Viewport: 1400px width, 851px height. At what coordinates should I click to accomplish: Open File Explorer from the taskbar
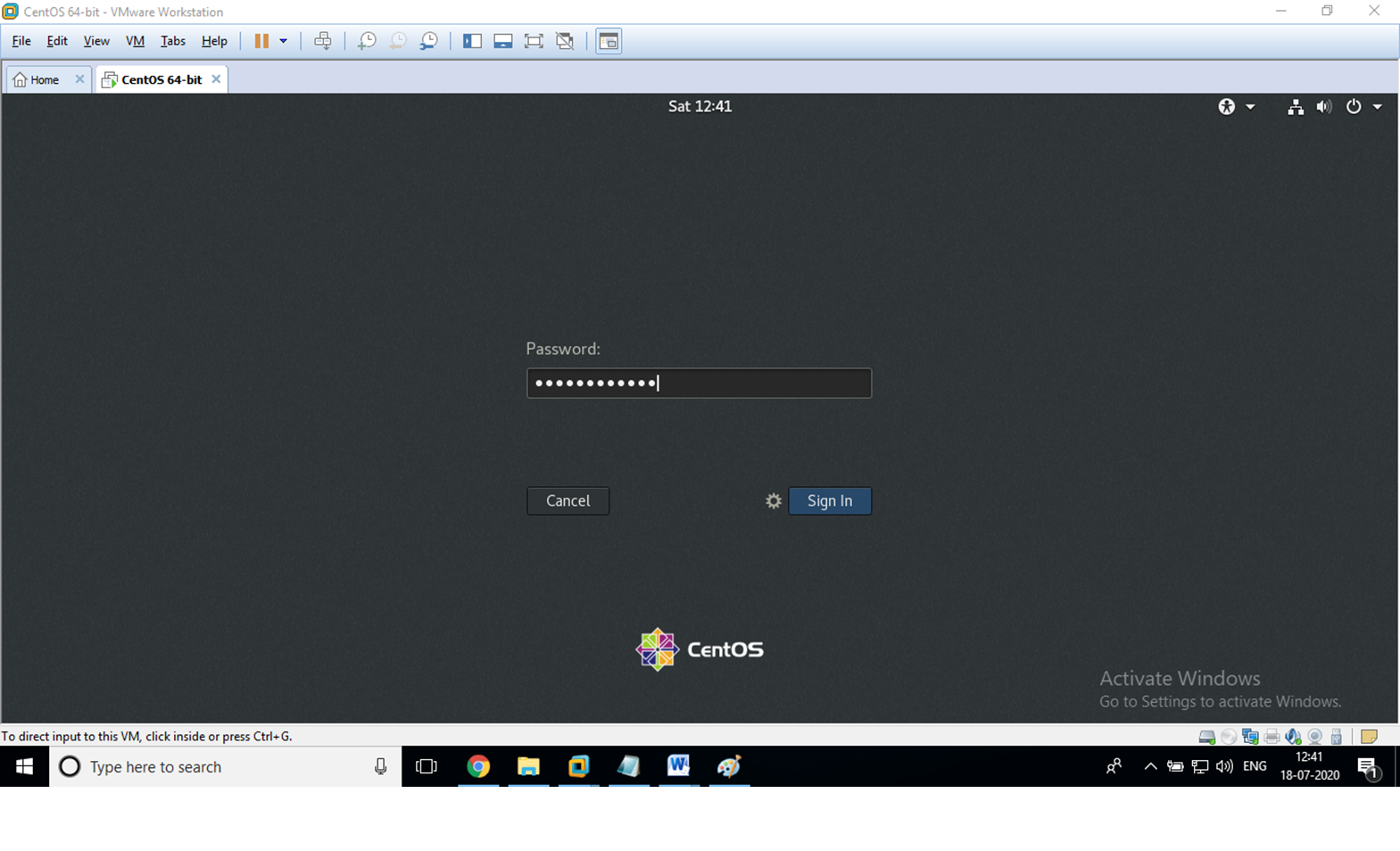[x=528, y=766]
